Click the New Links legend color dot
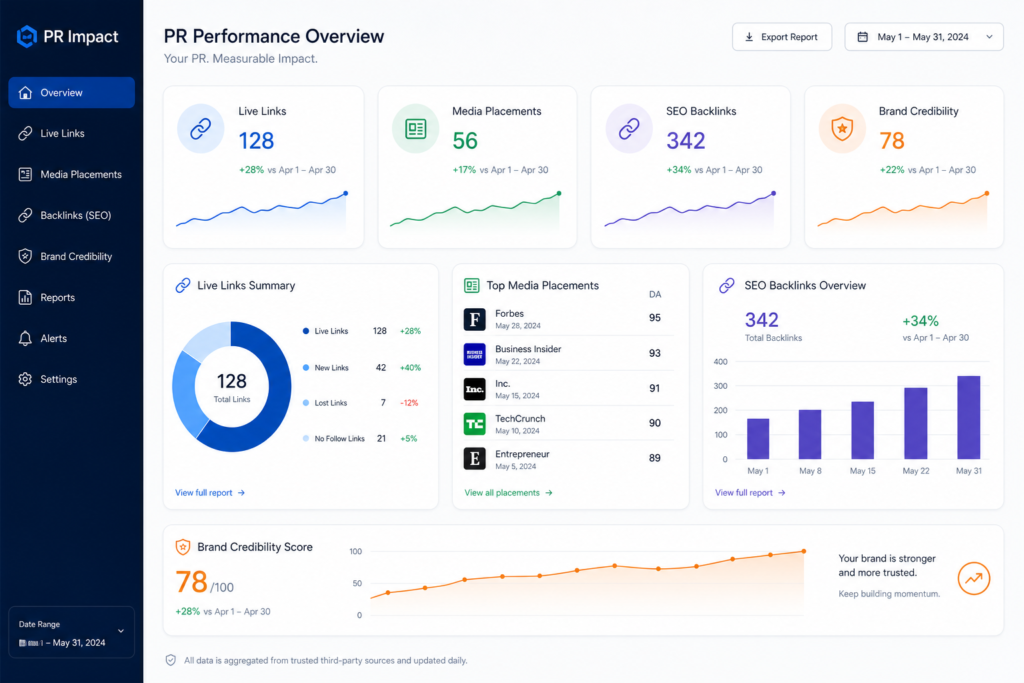The width and height of the screenshot is (1024, 683). point(306,368)
